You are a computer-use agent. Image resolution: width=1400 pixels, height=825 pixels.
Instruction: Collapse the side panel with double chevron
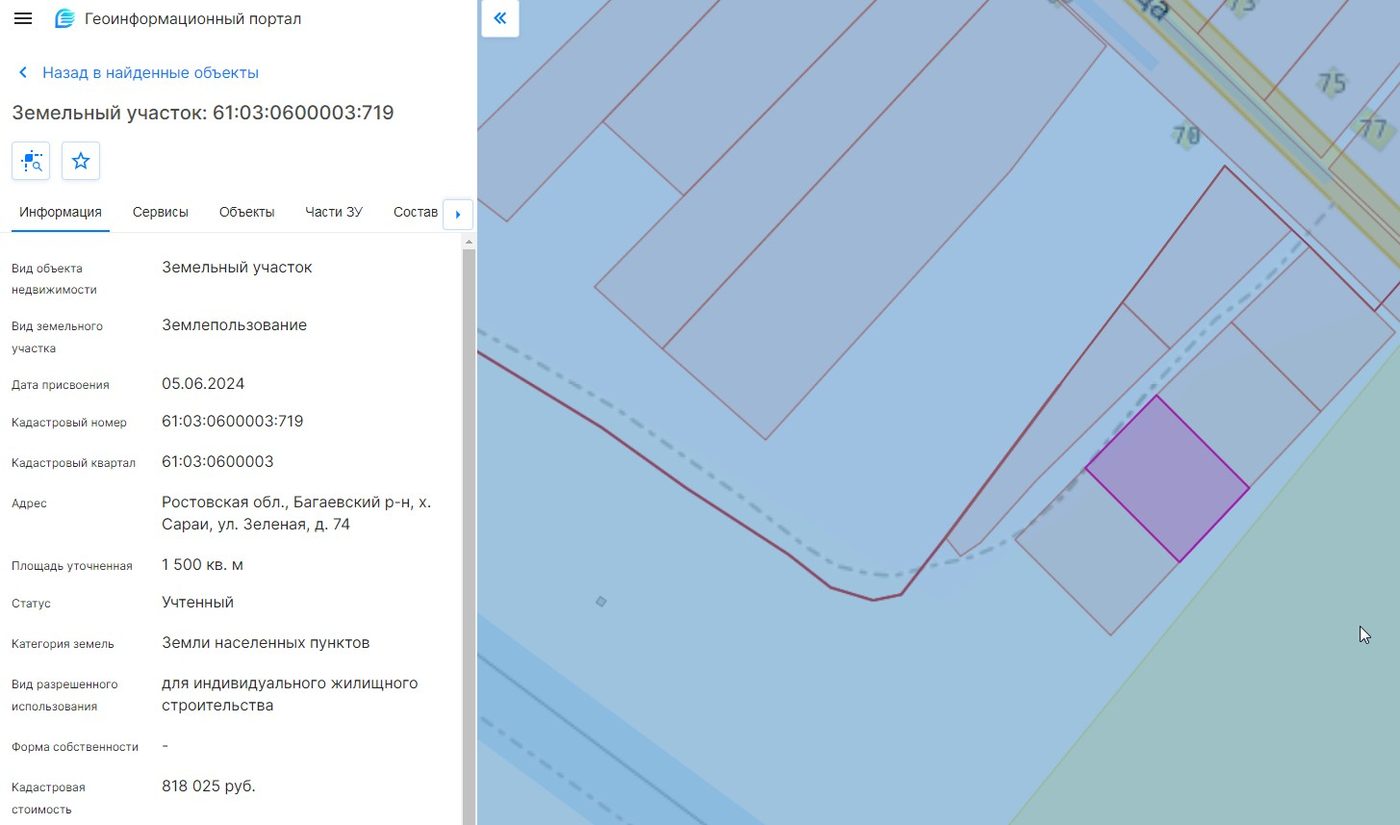click(x=500, y=18)
